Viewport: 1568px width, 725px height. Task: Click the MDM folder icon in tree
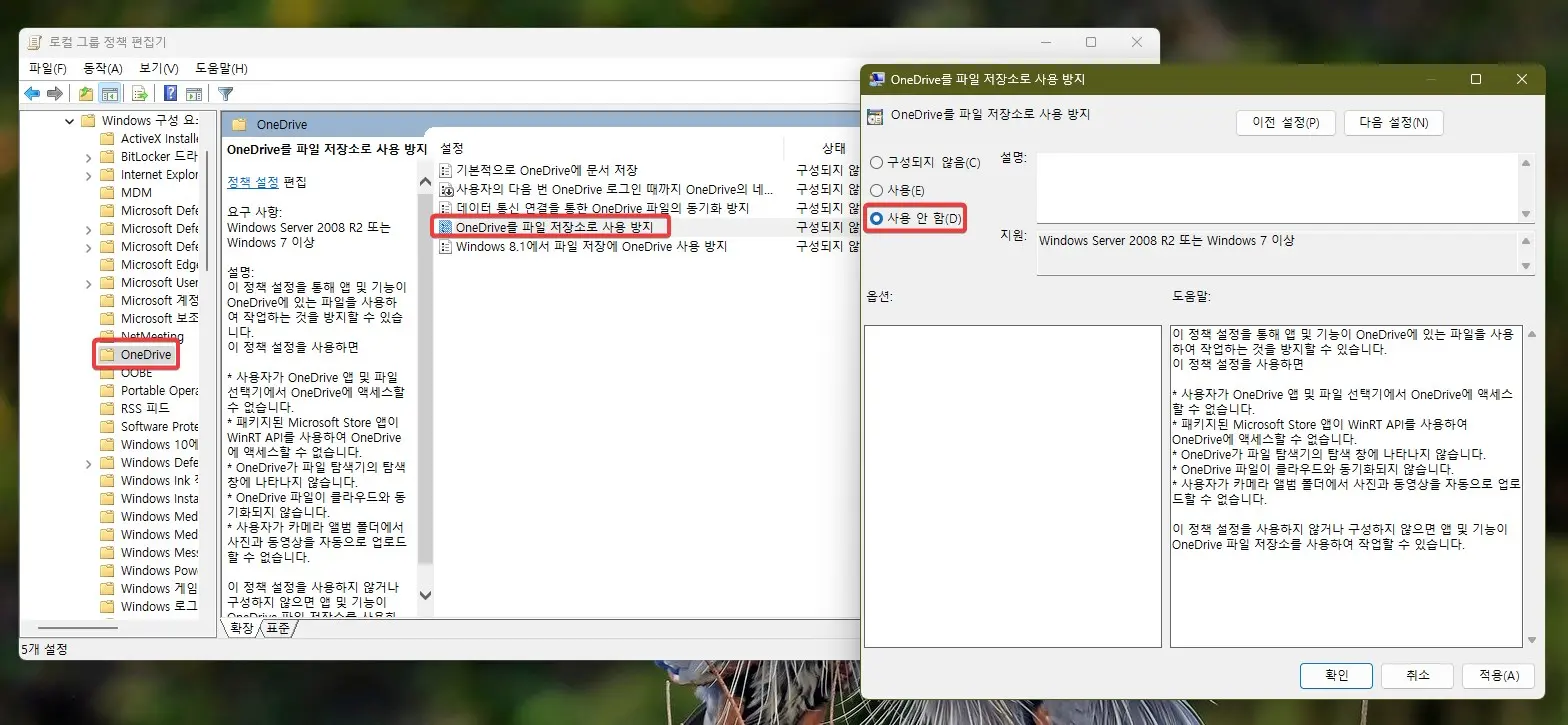pyautogui.click(x=108, y=192)
